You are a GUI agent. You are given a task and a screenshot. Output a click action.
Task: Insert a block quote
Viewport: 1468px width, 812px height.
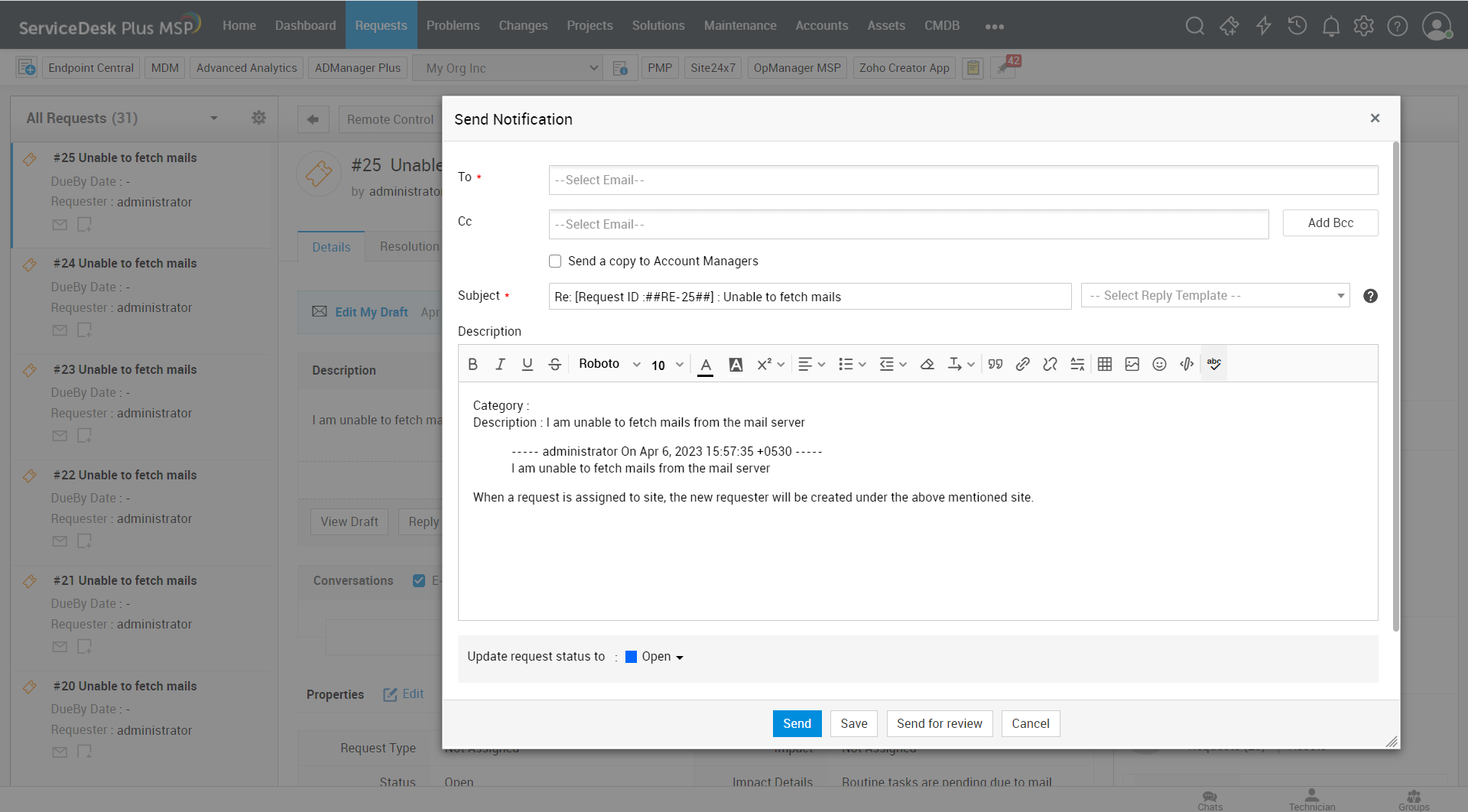pyautogui.click(x=995, y=364)
